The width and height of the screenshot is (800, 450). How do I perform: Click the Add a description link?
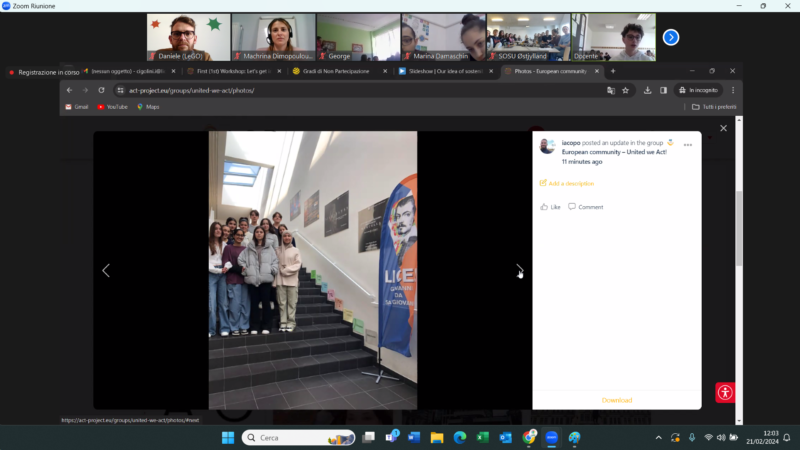(x=567, y=183)
